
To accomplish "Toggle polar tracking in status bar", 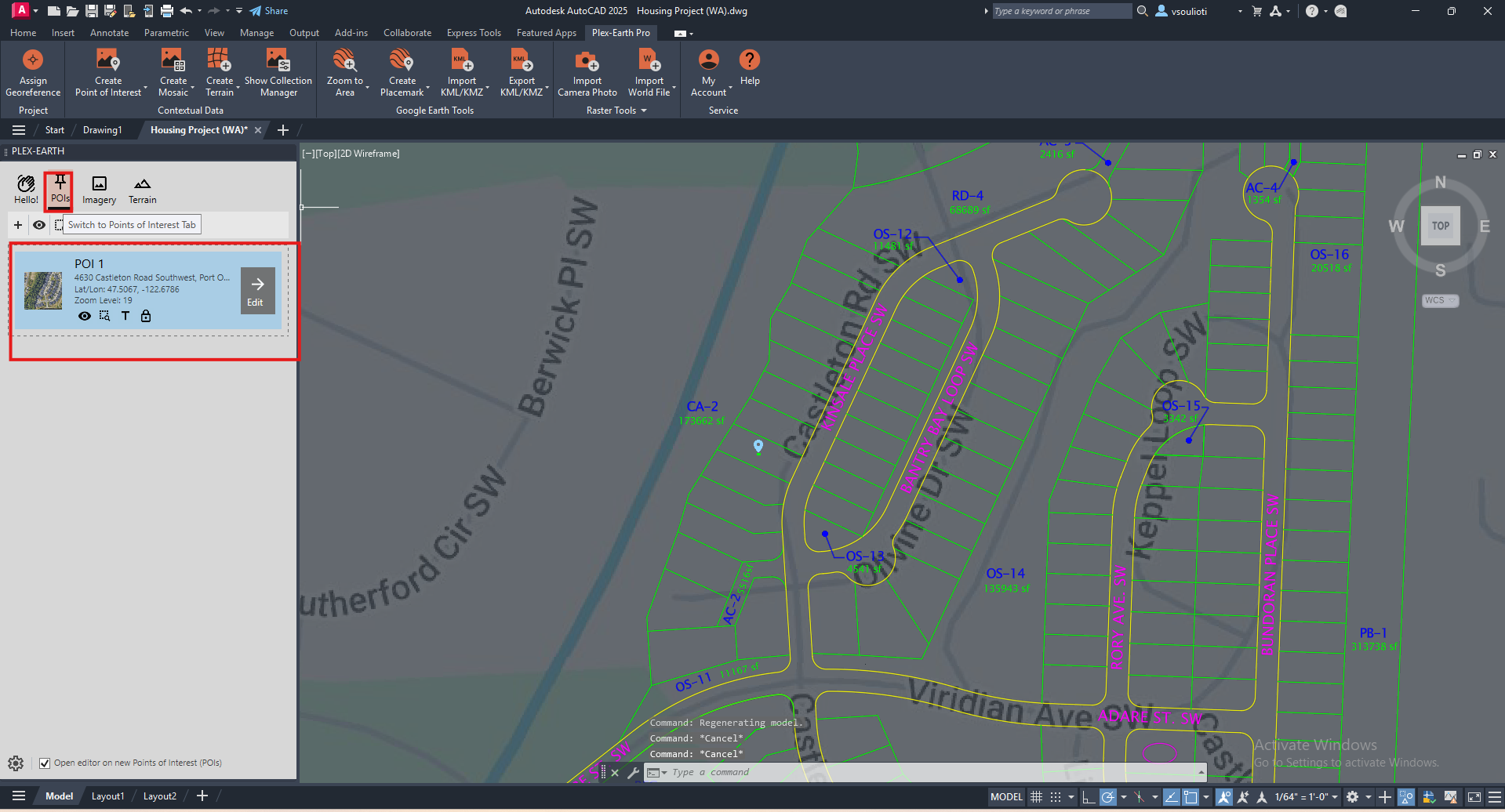I will point(1107,797).
